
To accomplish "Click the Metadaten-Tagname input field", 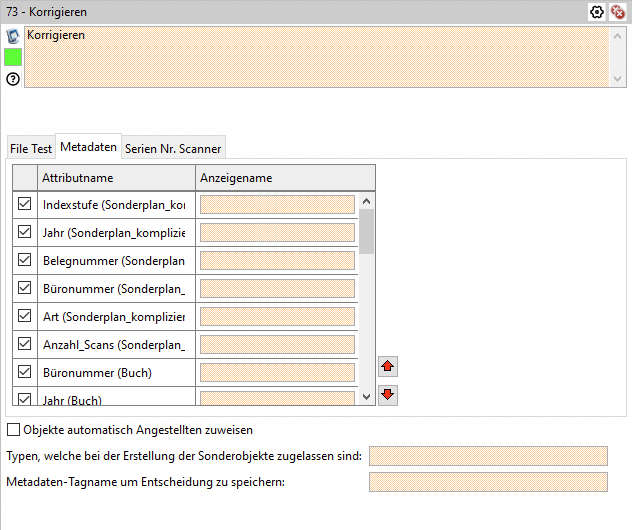I will pyautogui.click(x=488, y=482).
